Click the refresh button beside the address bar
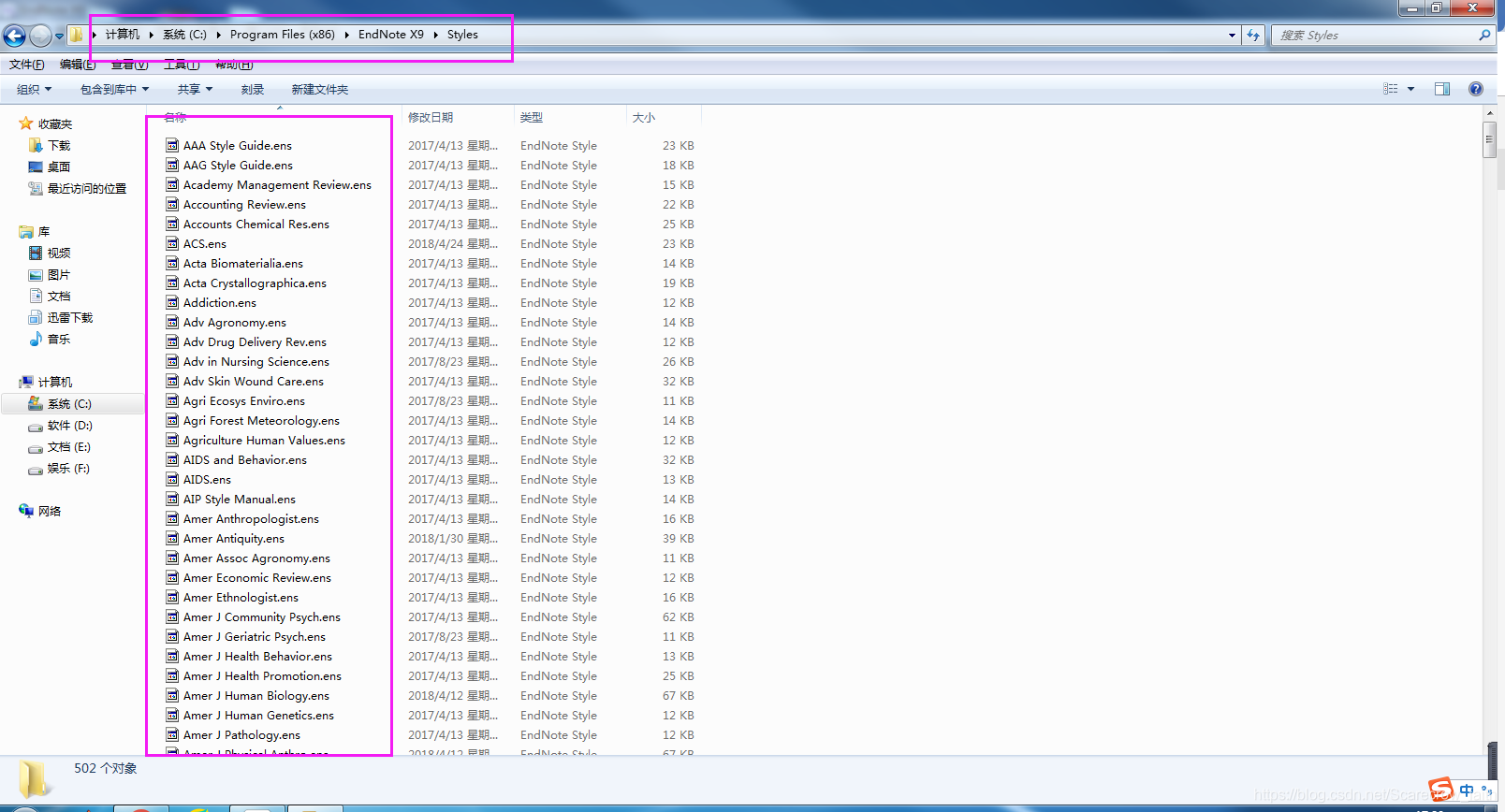 (1253, 36)
